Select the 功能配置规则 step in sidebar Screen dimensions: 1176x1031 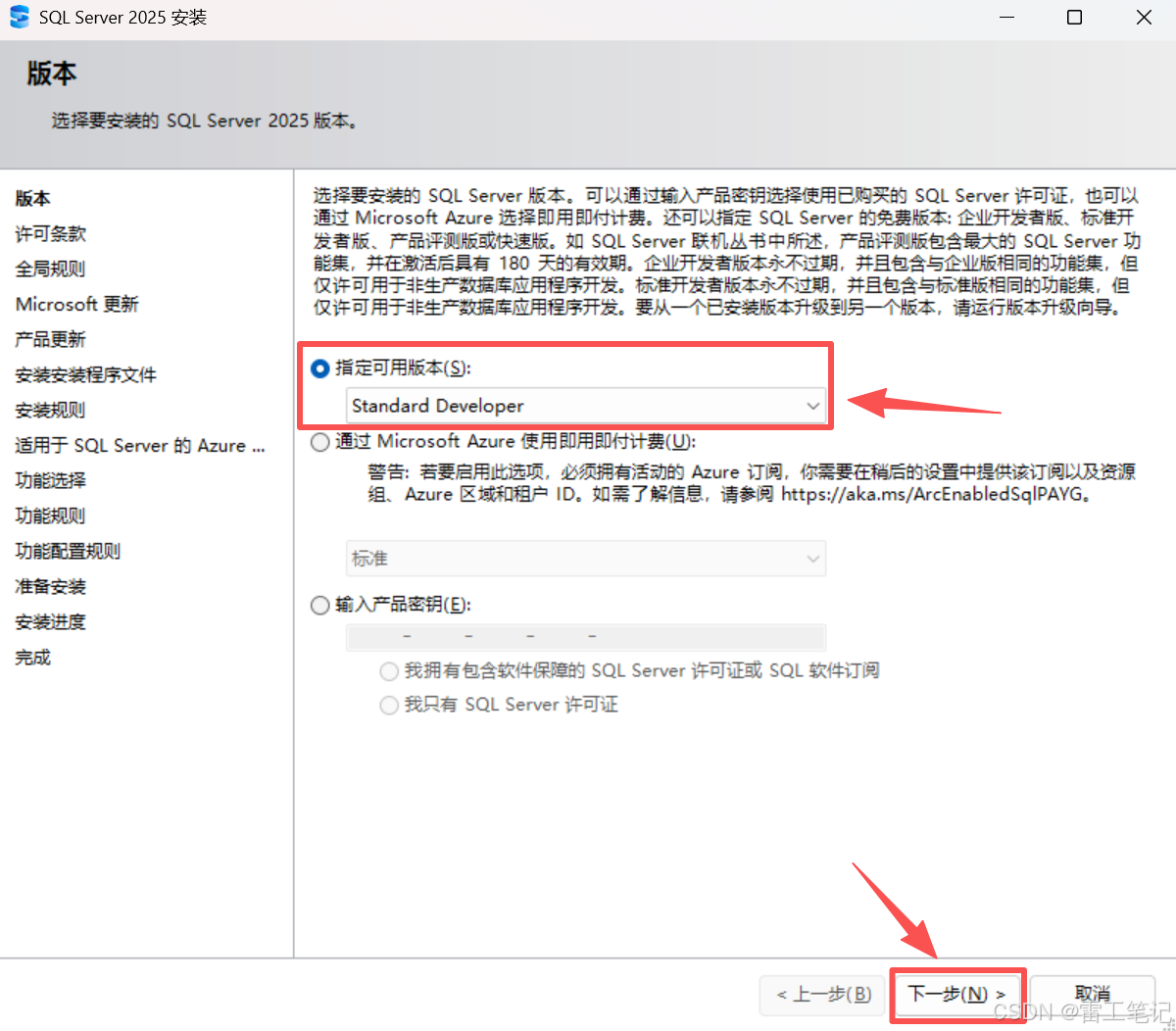[x=69, y=552]
